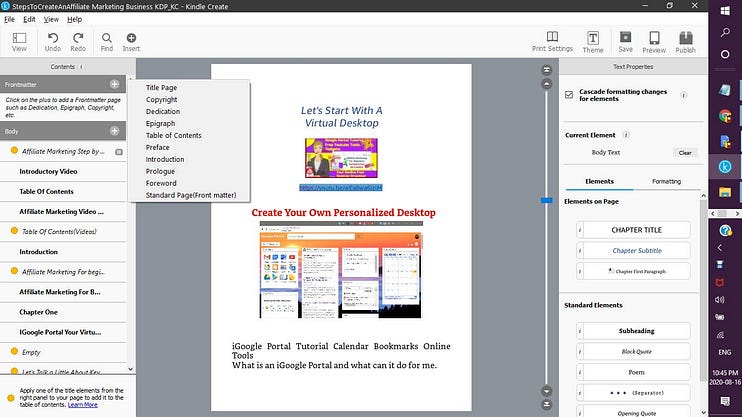The image size is (742, 417).
Task: Open the Insert tool
Action: pyautogui.click(x=131, y=42)
